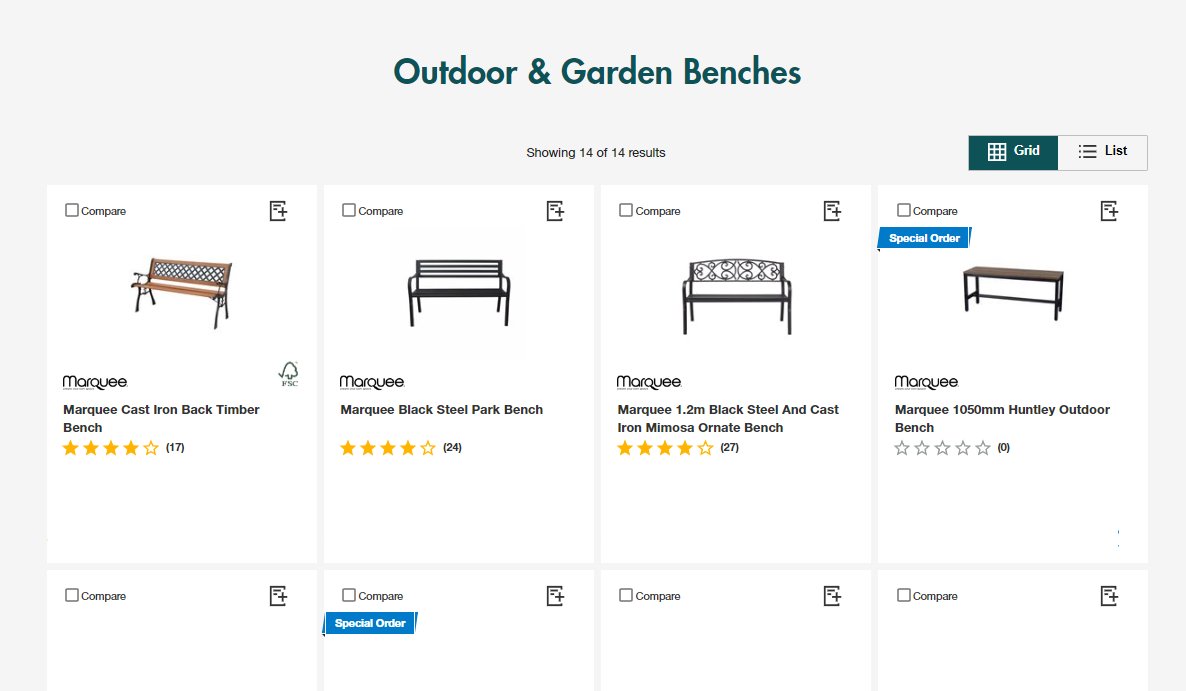Click the FSC certification tree icon
1186x691 pixels.
[289, 373]
